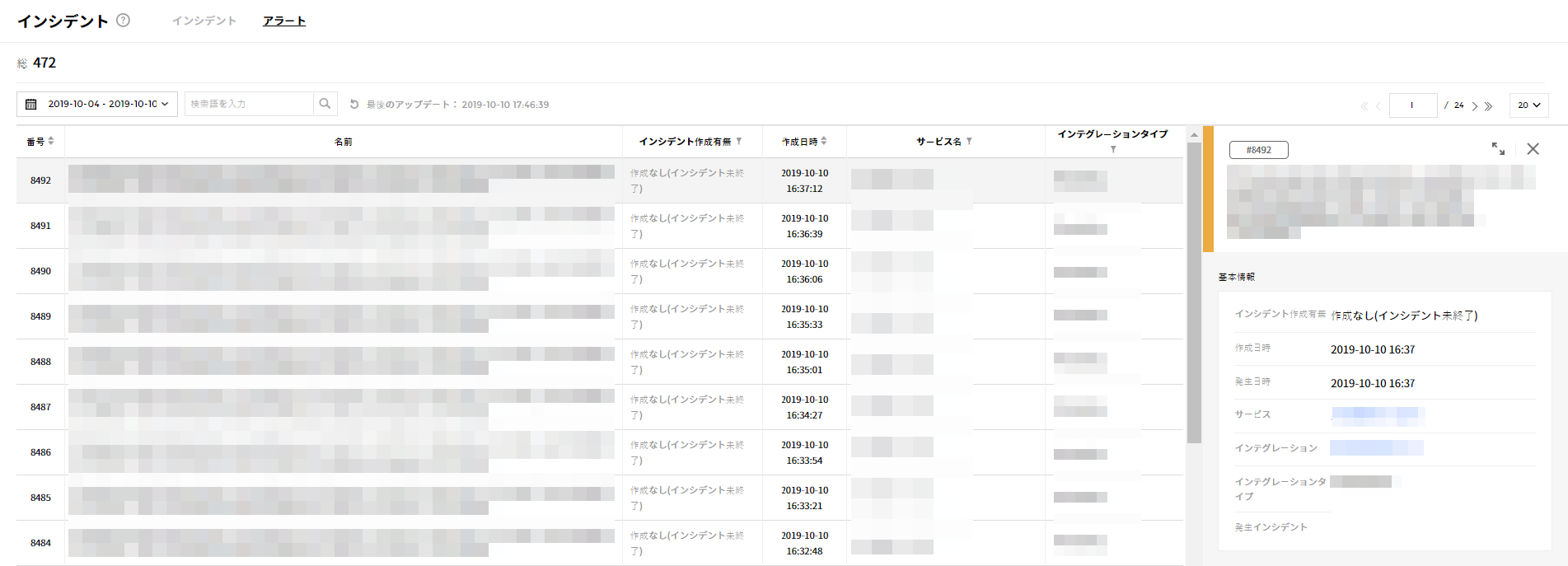The image size is (1568, 566).
Task: Click the search magnifier icon
Action: 325,104
